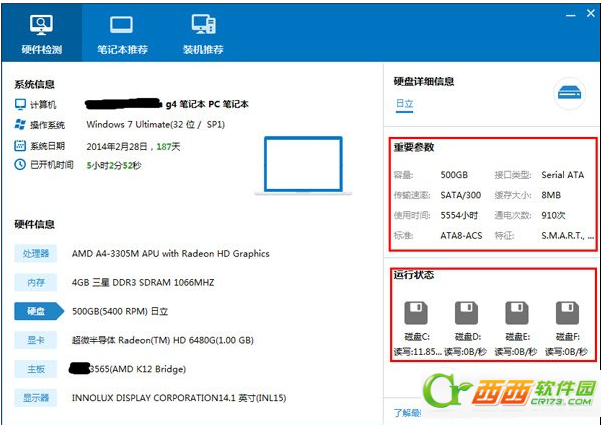The height and width of the screenshot is (425, 601).
Task: Switch to the 装机推荐 tab
Action: click(203, 34)
